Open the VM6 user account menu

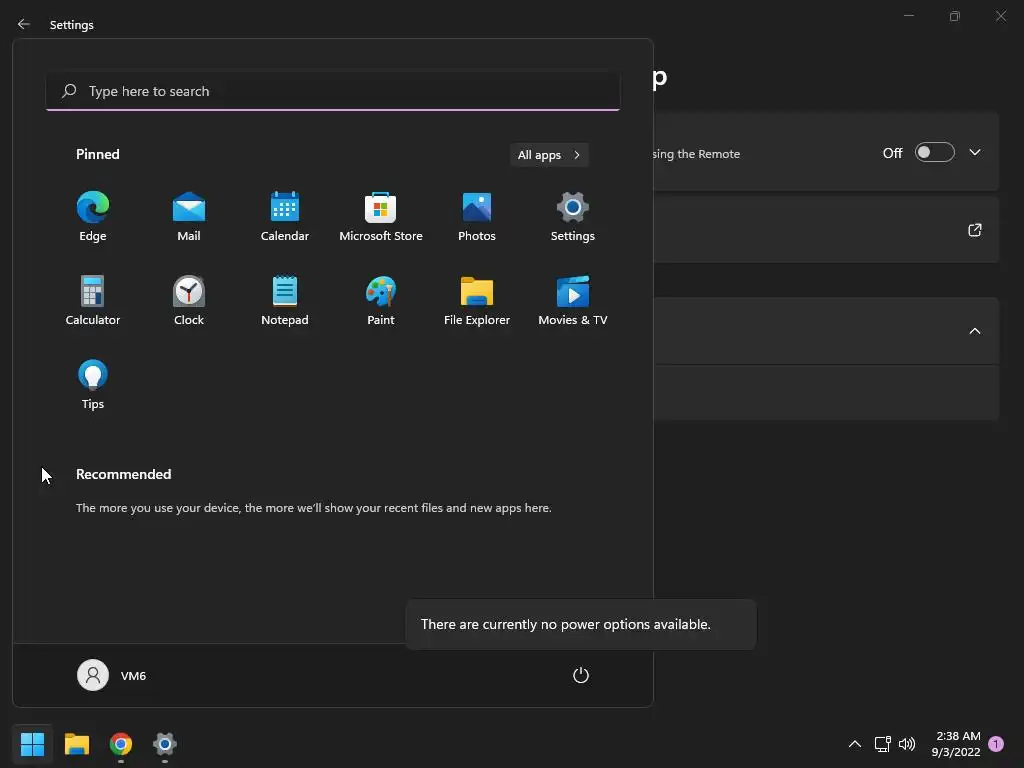pyautogui.click(x=112, y=675)
